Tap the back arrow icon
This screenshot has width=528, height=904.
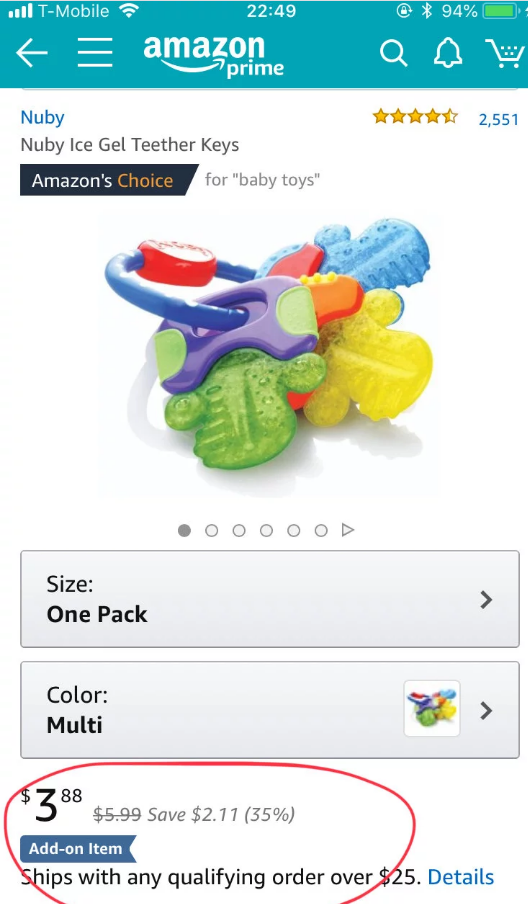[x=32, y=53]
